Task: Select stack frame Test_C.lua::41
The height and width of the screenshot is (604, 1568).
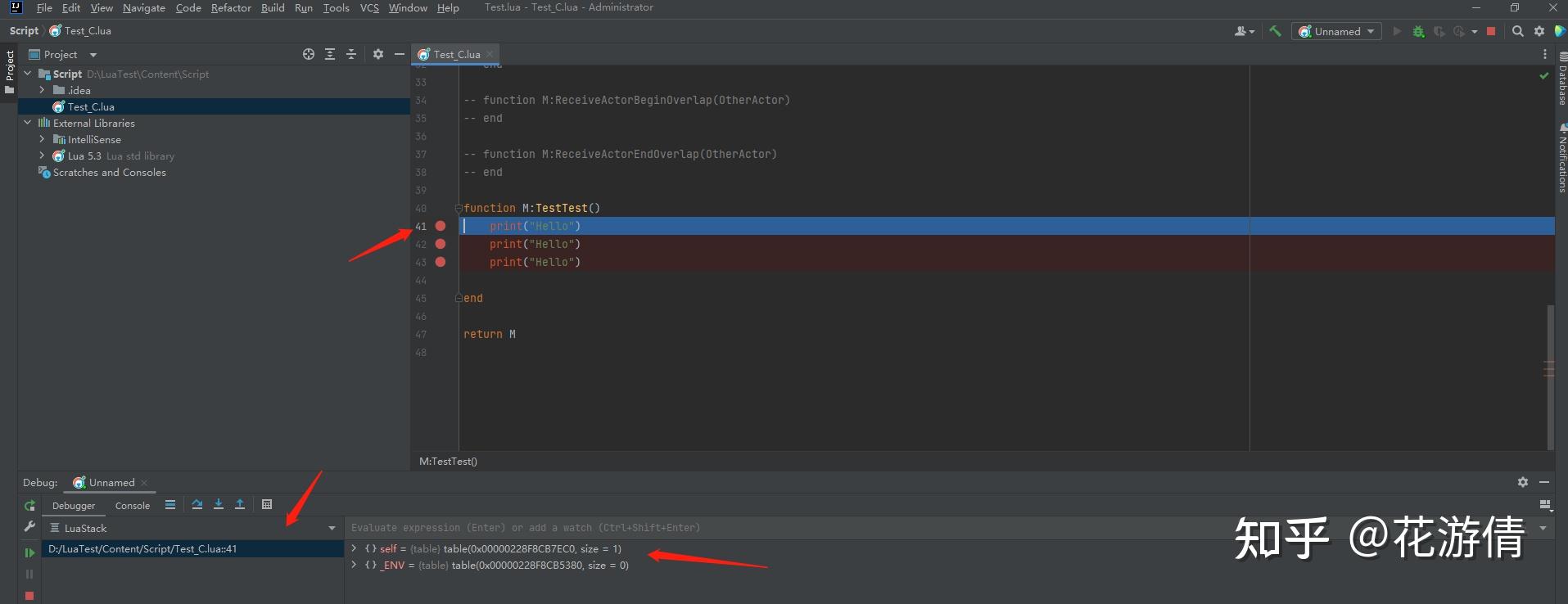Action: (x=192, y=548)
